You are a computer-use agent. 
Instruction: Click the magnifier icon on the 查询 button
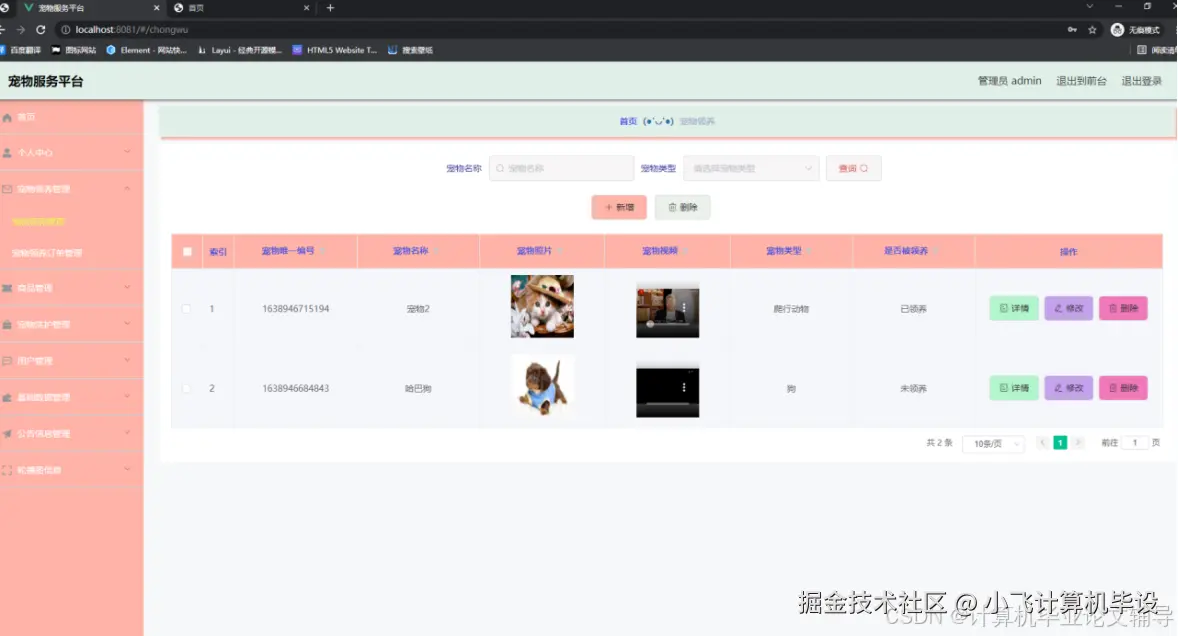(863, 168)
